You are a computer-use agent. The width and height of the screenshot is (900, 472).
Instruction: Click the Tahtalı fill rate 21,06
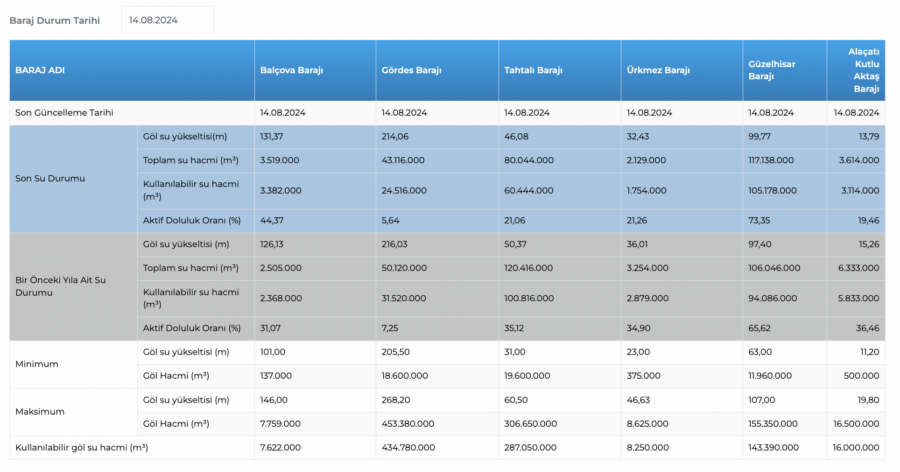click(514, 220)
